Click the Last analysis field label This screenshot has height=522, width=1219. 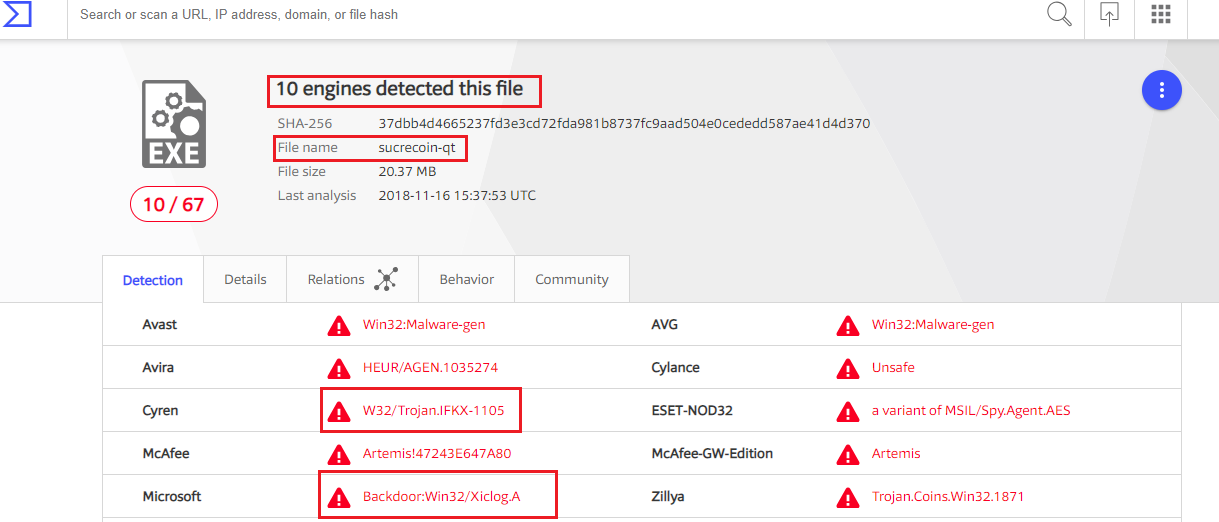point(317,196)
